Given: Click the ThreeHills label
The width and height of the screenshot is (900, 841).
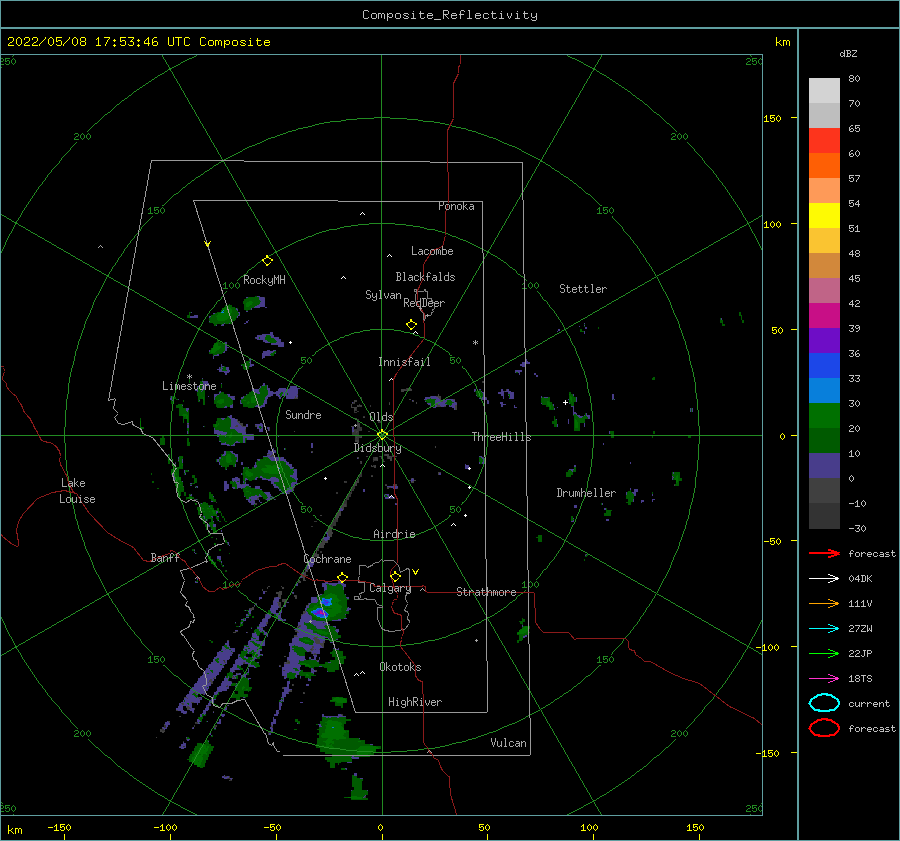Looking at the screenshot, I should [x=502, y=437].
